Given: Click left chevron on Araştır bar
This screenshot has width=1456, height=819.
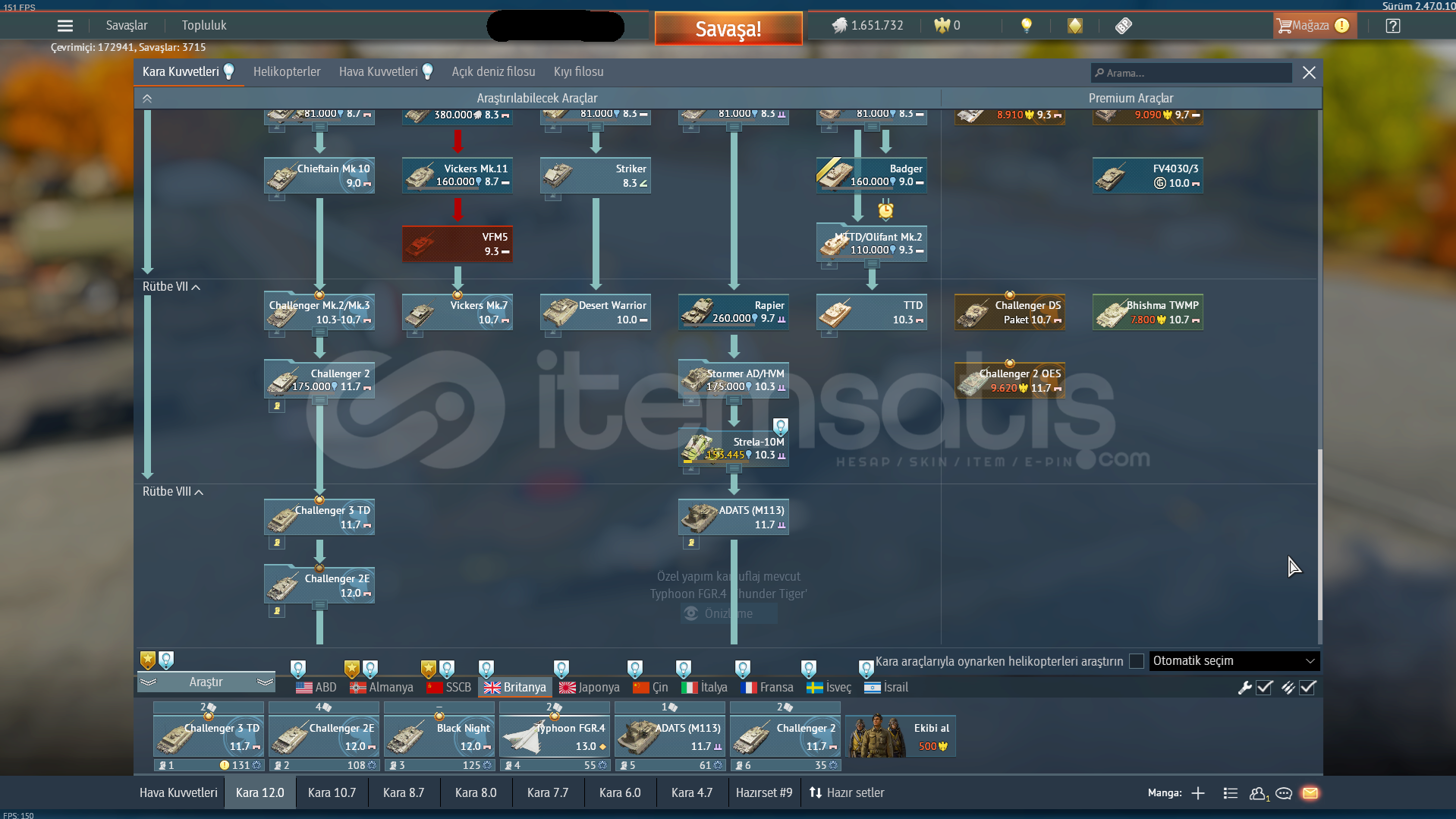Looking at the screenshot, I should tap(149, 682).
